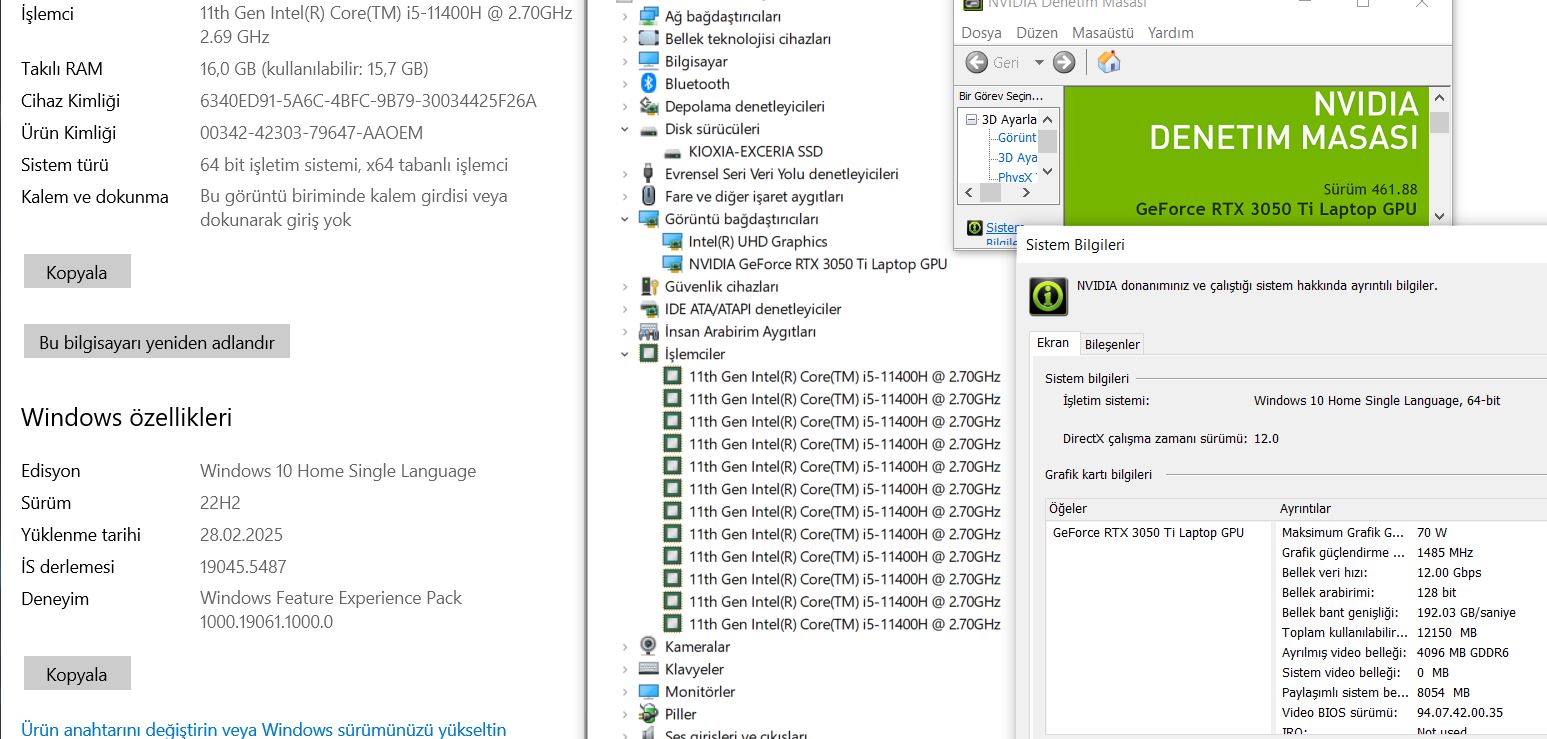Click the forward arrow icon in NVIDIA toolbar

(1064, 62)
